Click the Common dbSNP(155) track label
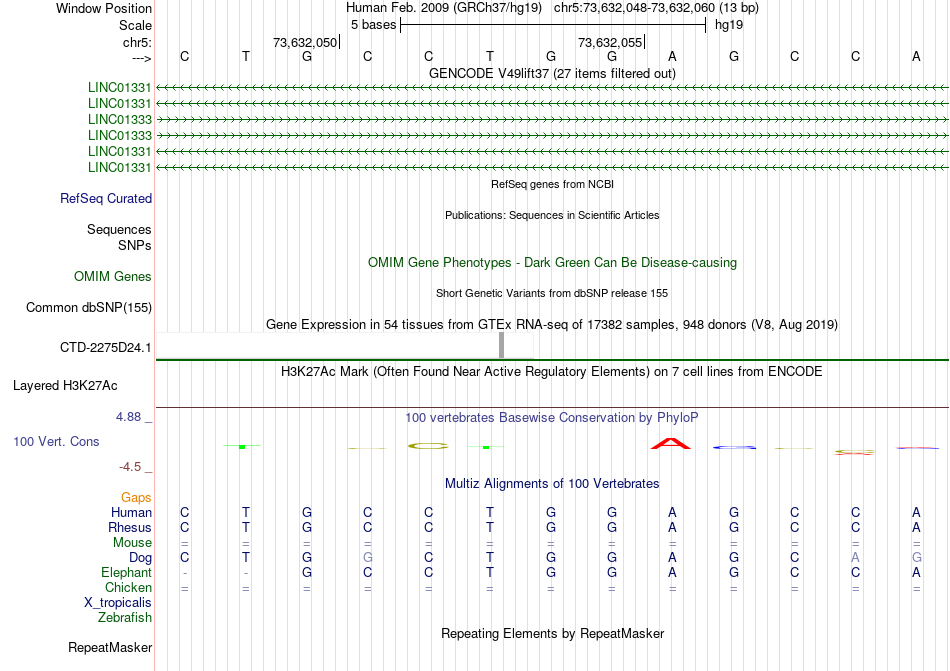The image size is (950, 671). point(89,308)
